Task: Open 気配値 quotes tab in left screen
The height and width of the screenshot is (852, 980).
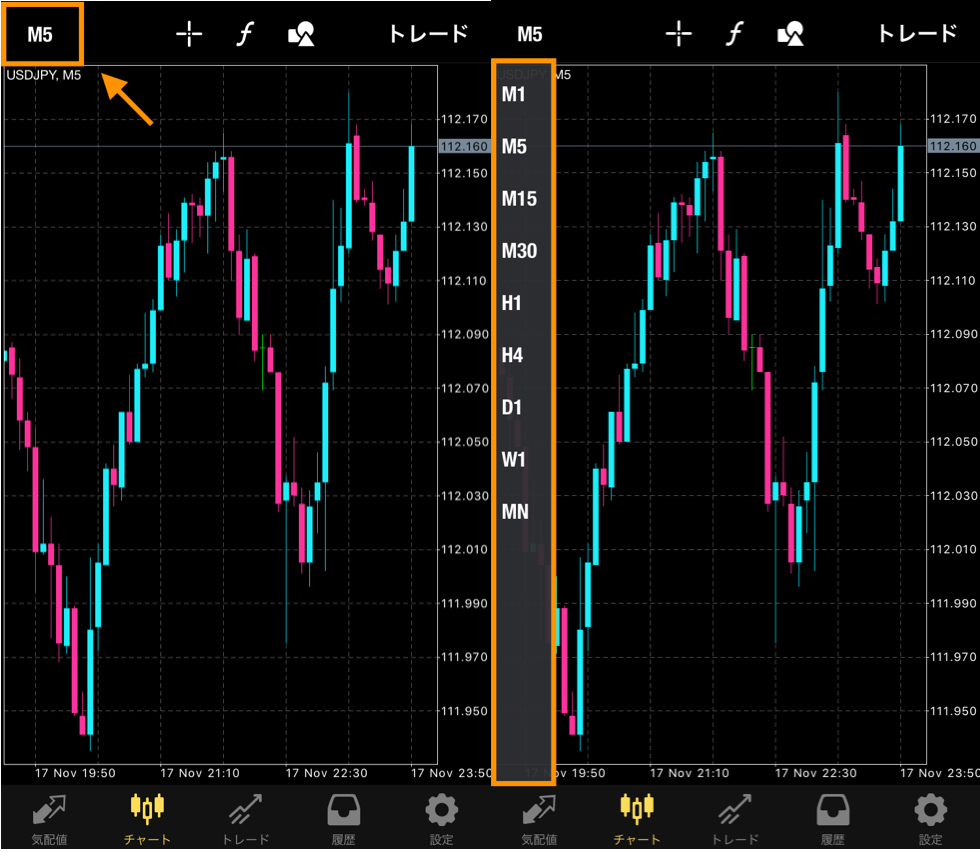Action: pos(49,819)
